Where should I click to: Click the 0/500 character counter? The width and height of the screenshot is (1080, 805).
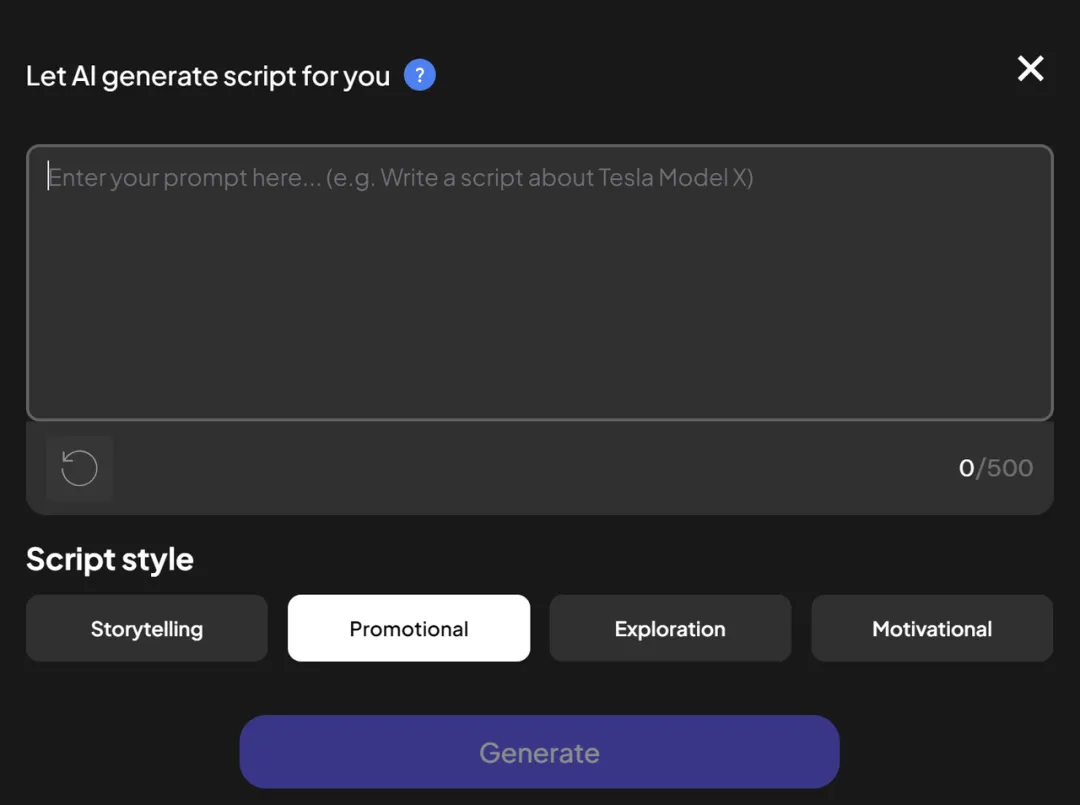tap(995, 468)
